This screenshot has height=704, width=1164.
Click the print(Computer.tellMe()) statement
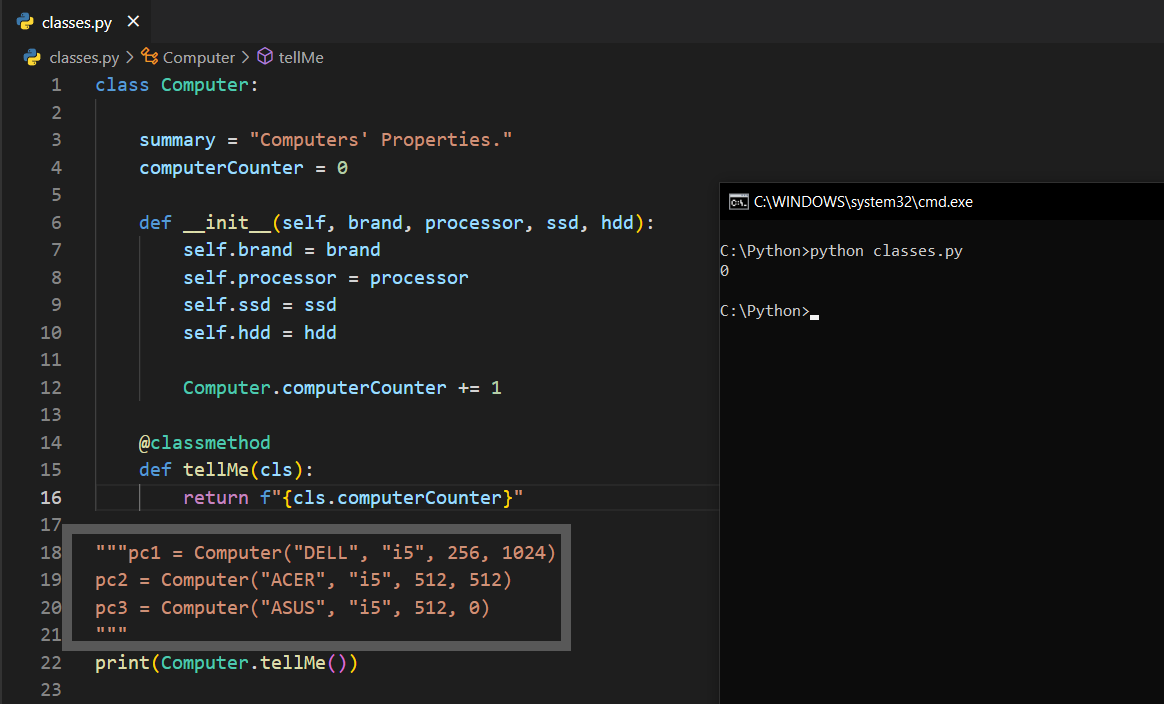[x=226, y=663]
